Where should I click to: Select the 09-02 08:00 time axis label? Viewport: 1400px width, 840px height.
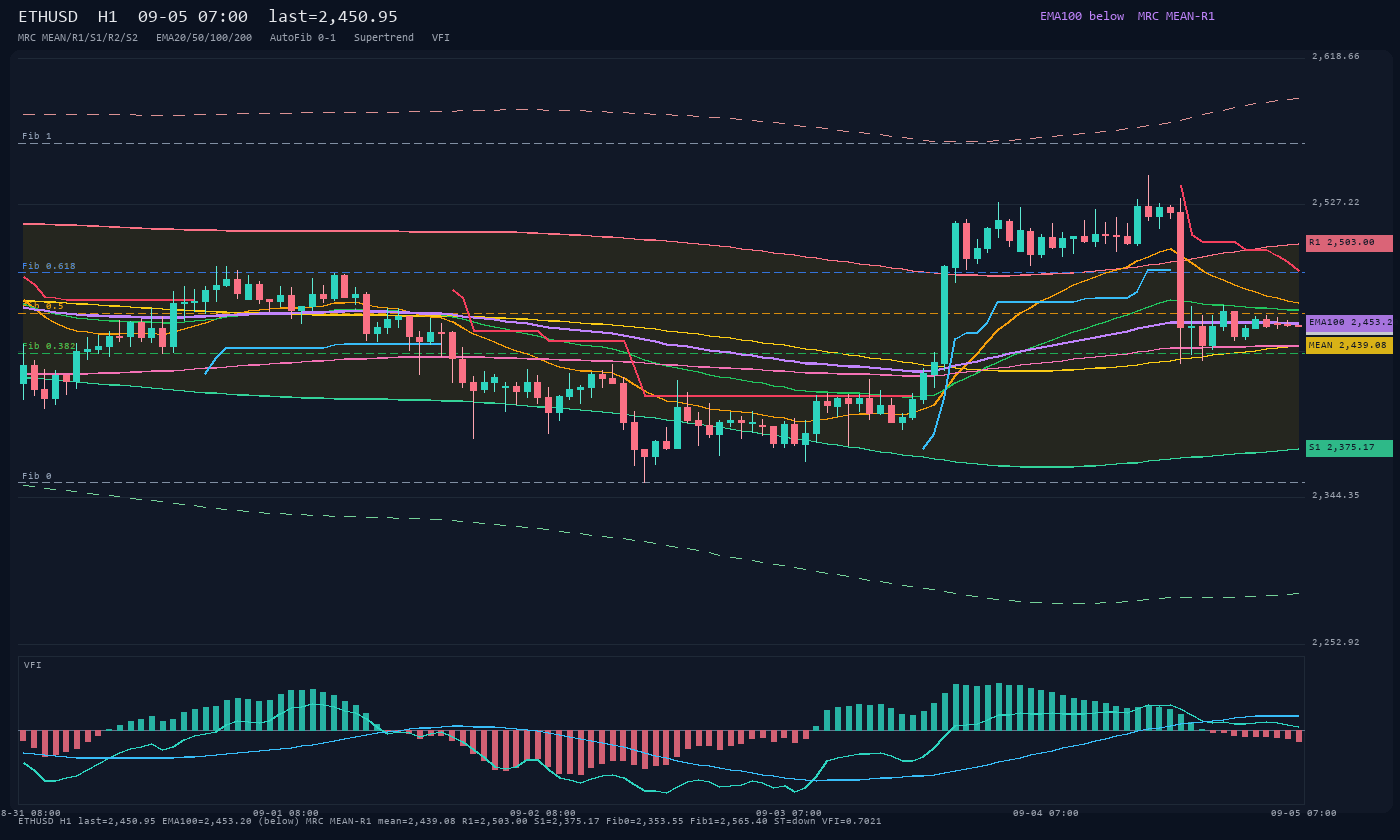click(543, 813)
